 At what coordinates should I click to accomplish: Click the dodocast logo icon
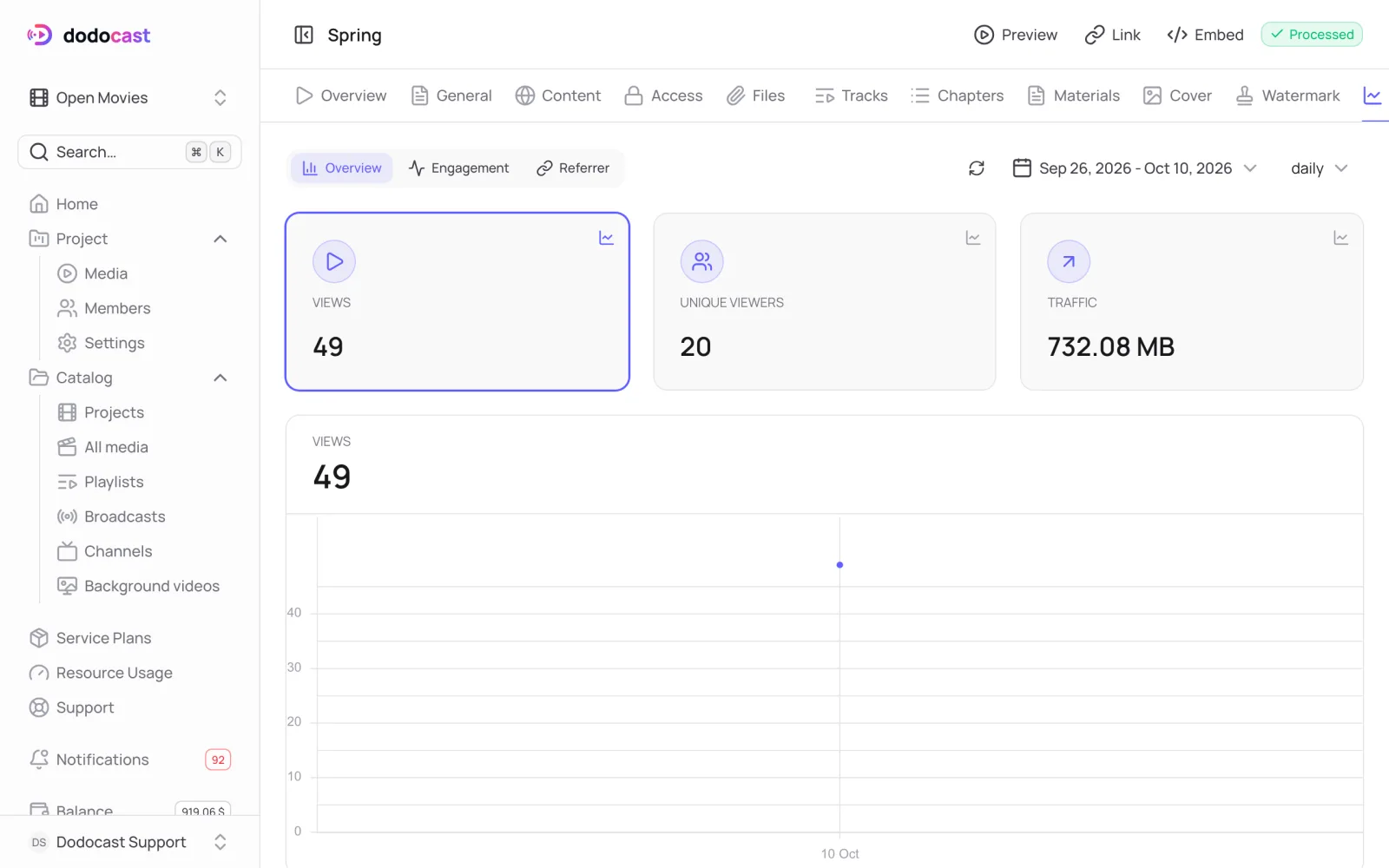(x=40, y=35)
